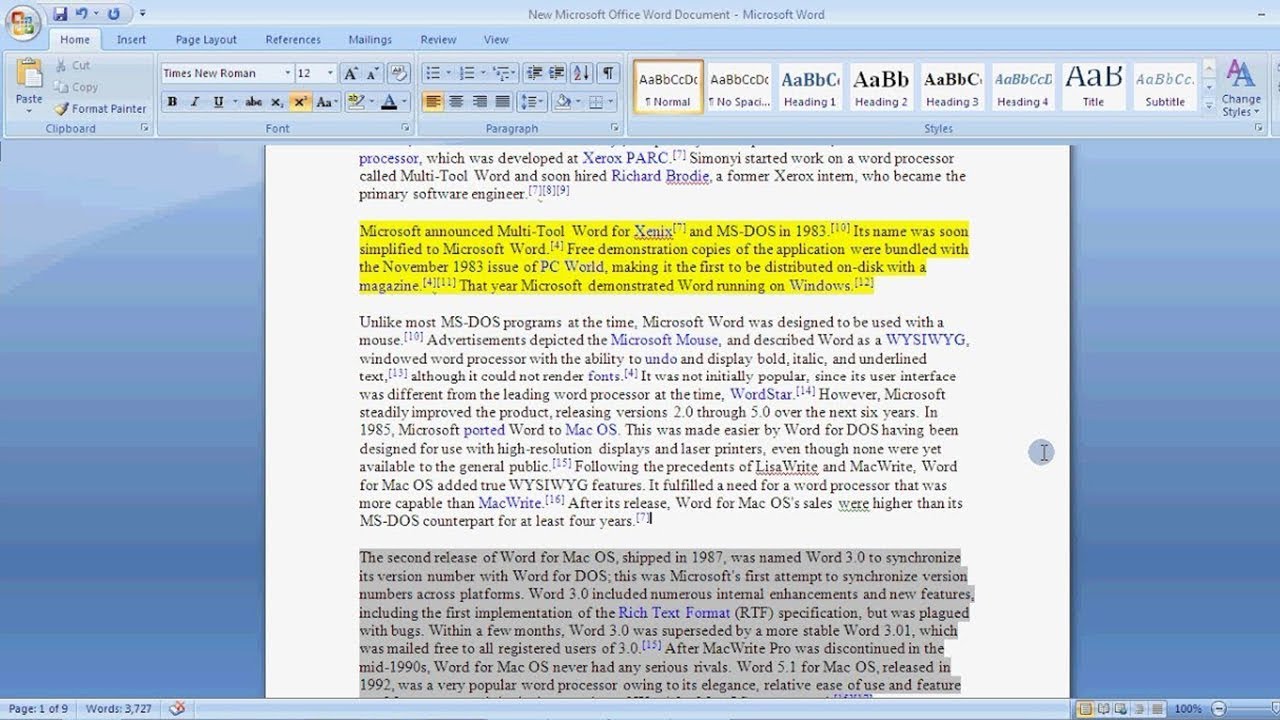Open the Review tab
This screenshot has height=720, width=1280.
click(438, 40)
